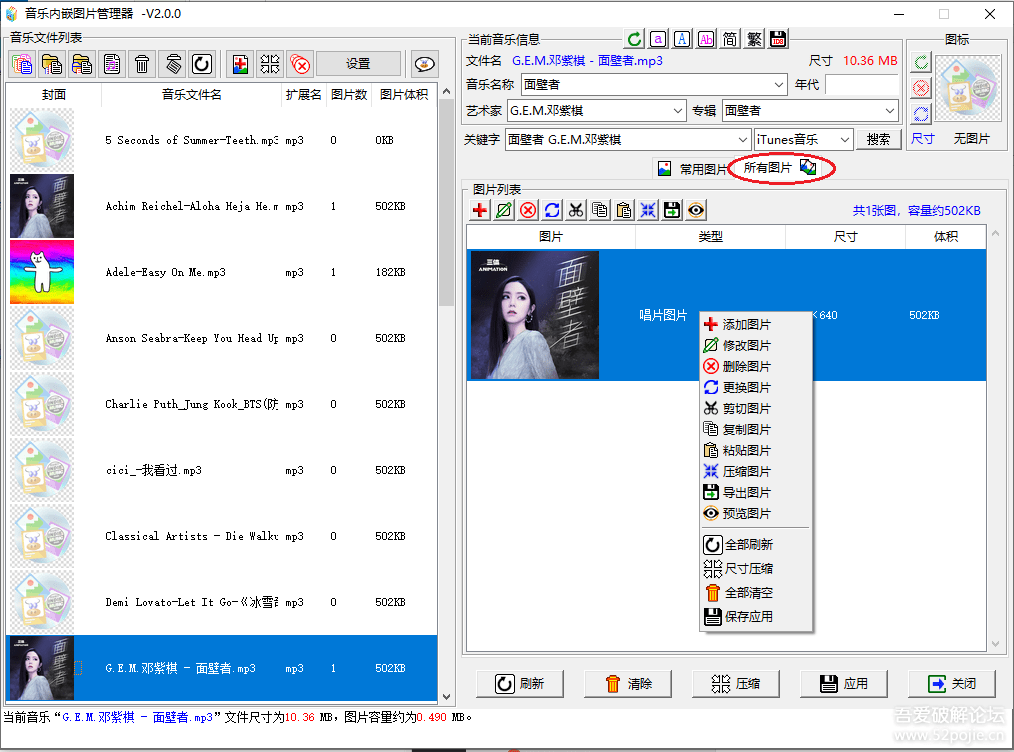Choose 修改图片 from context menu

tap(755, 345)
